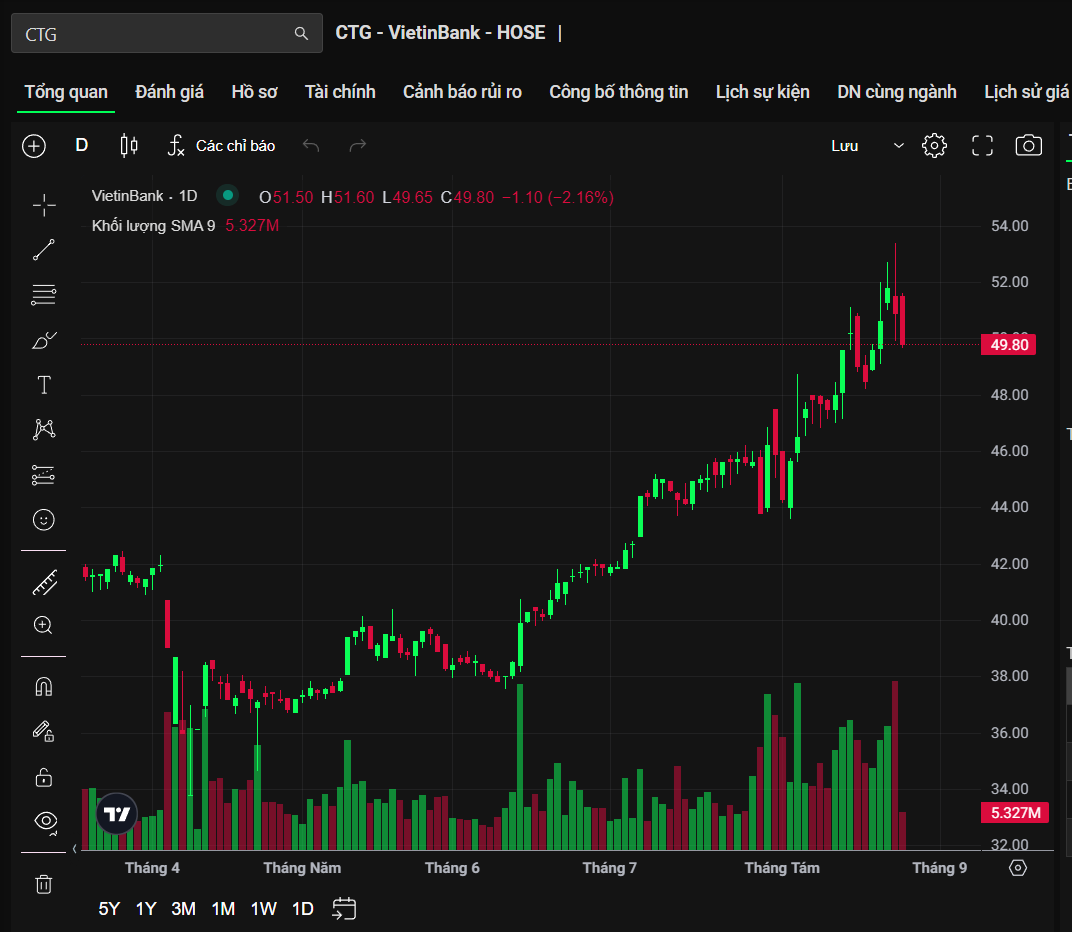1072x932 pixels.
Task: Click the −1.10 (−2.16%) change value
Action: click(558, 198)
